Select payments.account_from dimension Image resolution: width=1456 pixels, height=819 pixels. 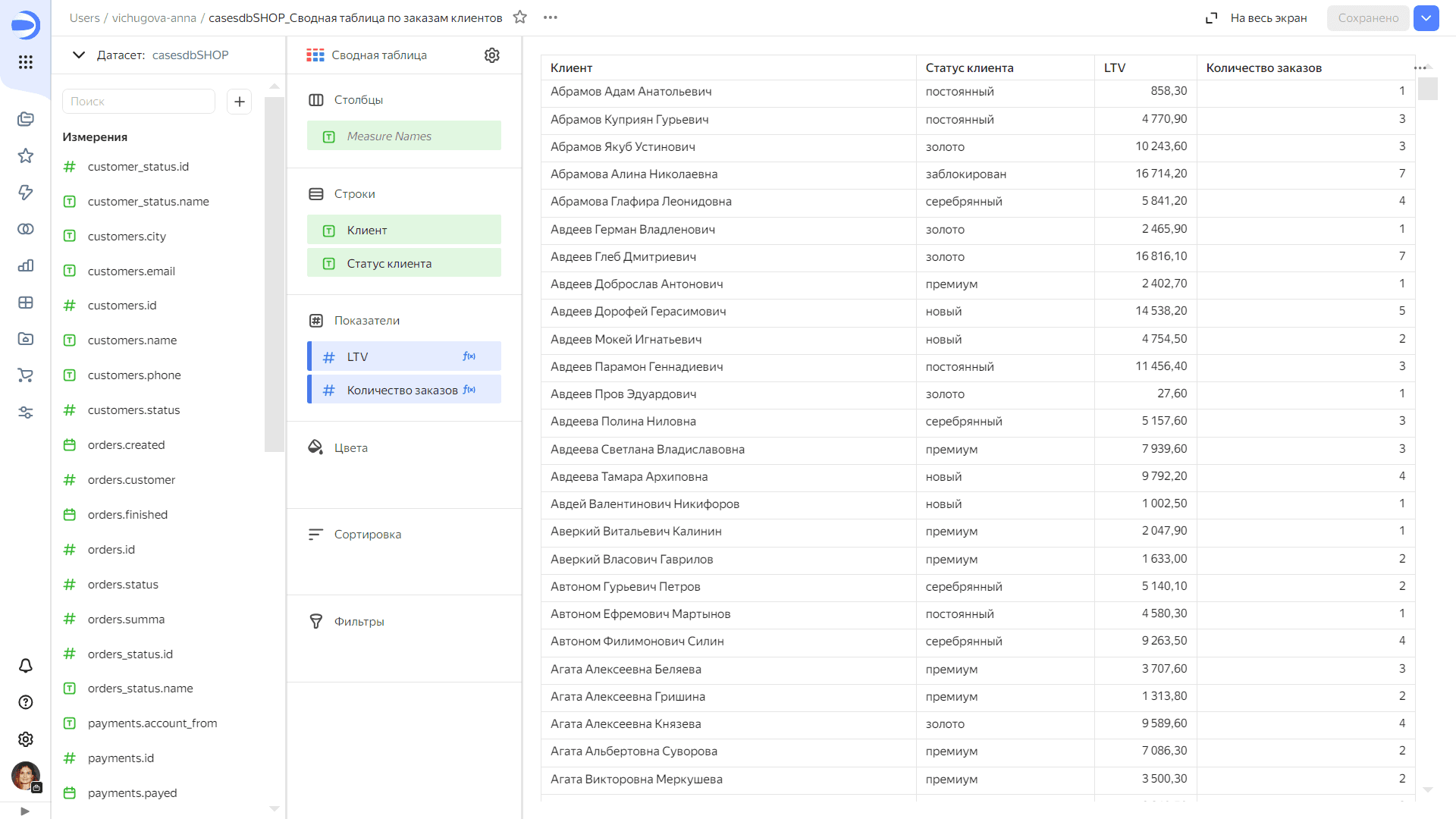[x=152, y=723]
